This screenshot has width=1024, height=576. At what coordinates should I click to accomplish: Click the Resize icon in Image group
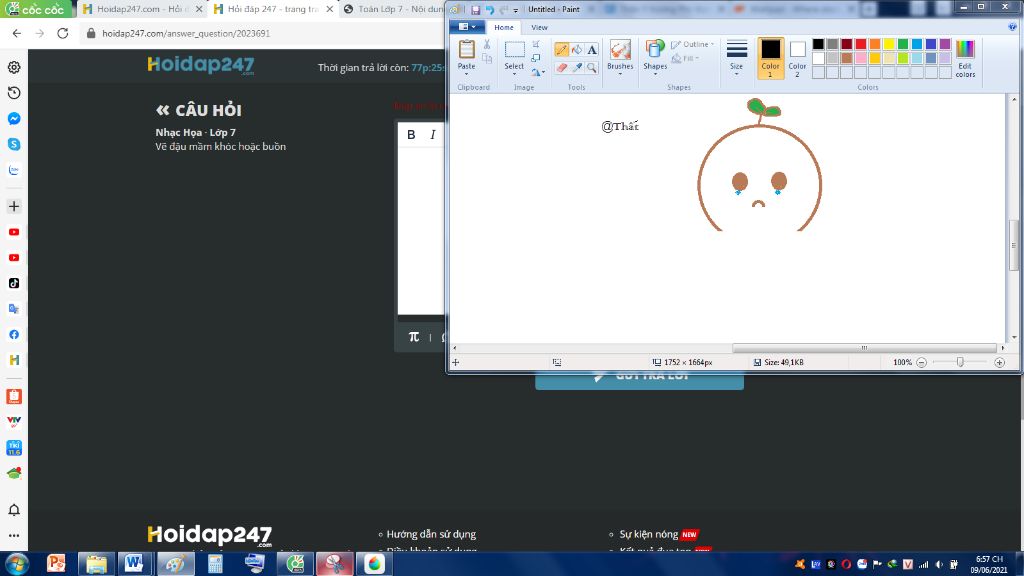point(536,59)
